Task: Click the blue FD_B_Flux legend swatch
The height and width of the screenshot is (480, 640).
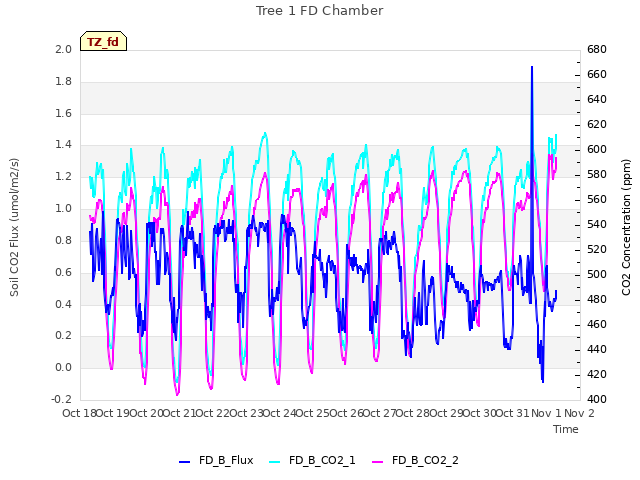Action: (x=184, y=462)
